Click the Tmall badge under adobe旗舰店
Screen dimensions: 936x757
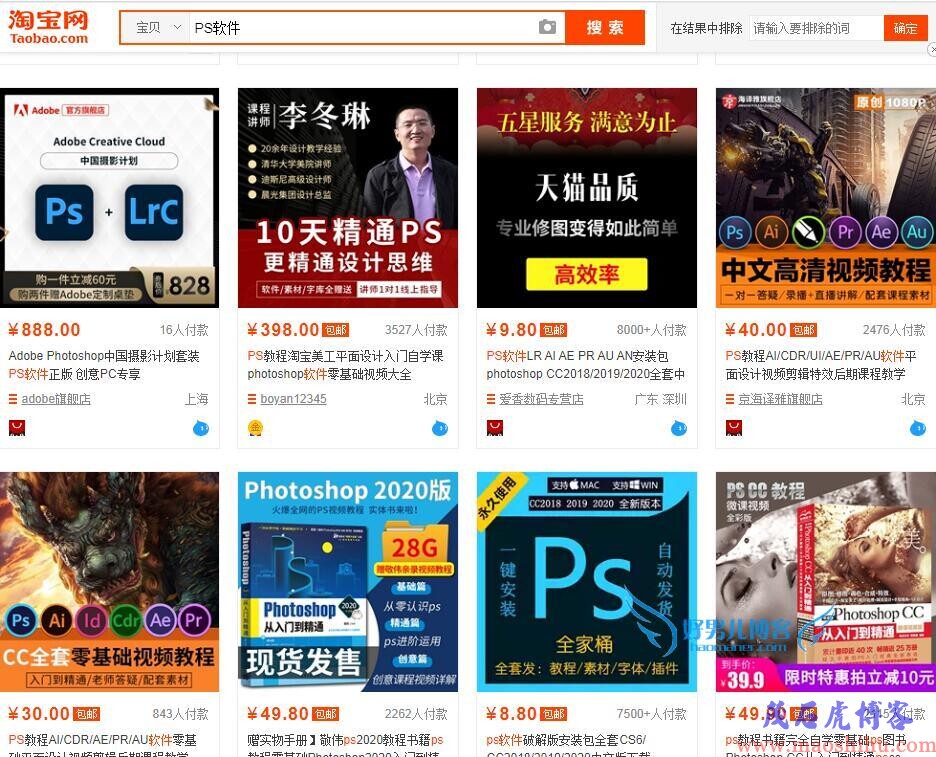click(x=17, y=427)
